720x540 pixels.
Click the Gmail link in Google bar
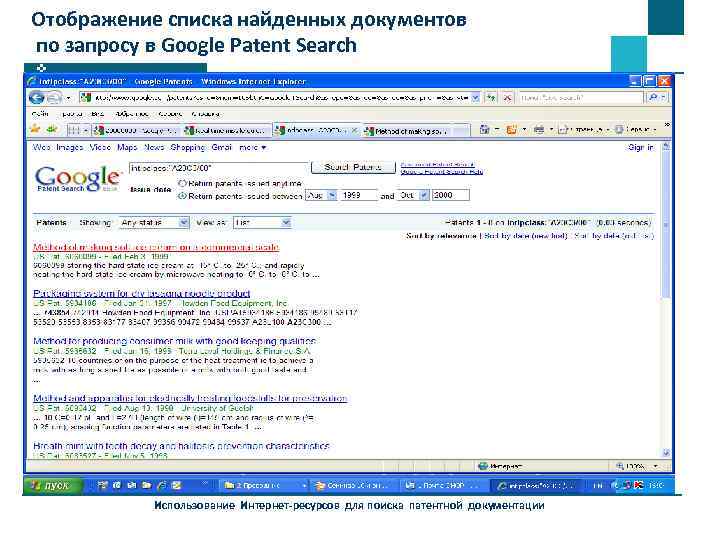click(222, 147)
